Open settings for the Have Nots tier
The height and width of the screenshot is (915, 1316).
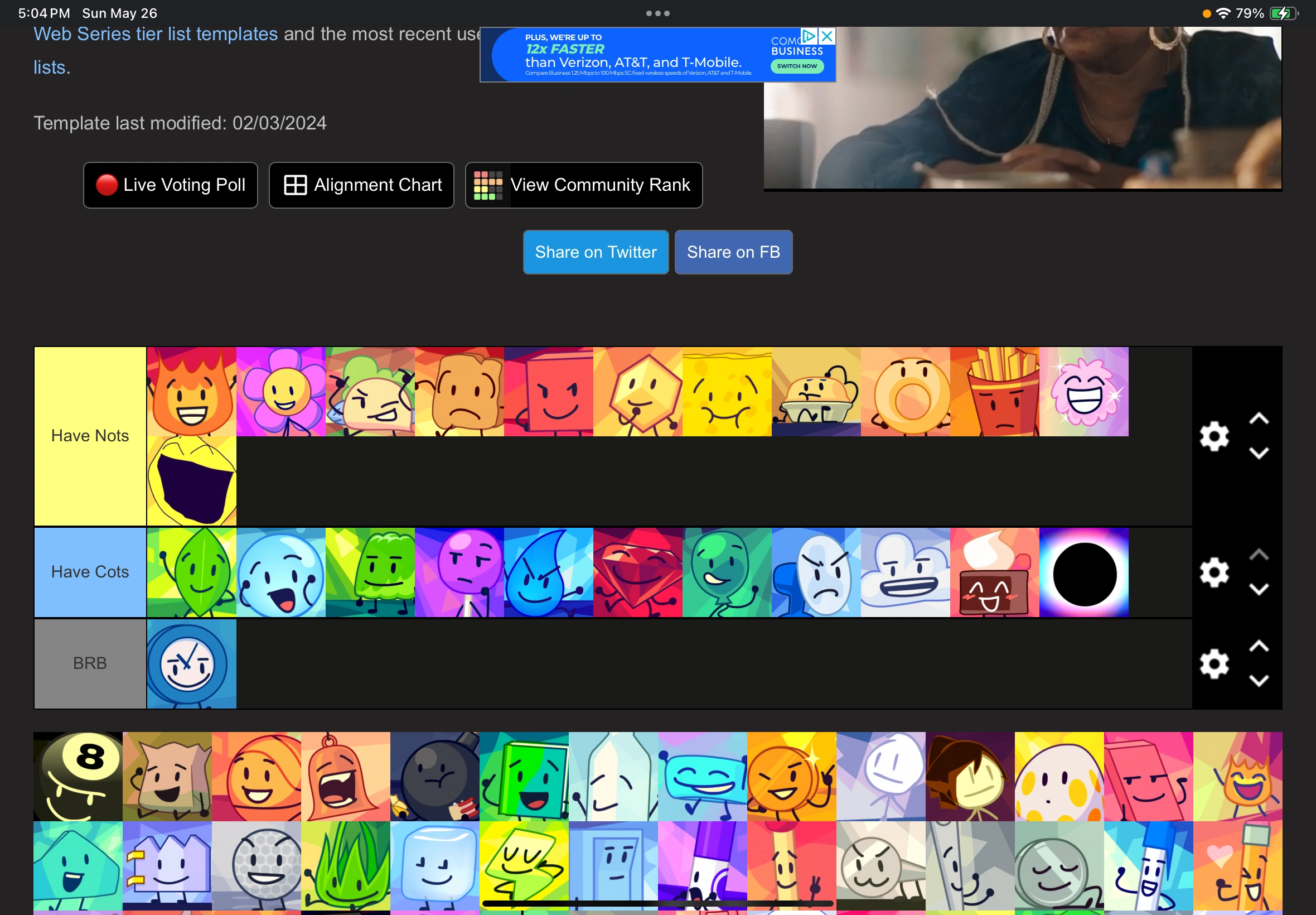(x=1215, y=436)
